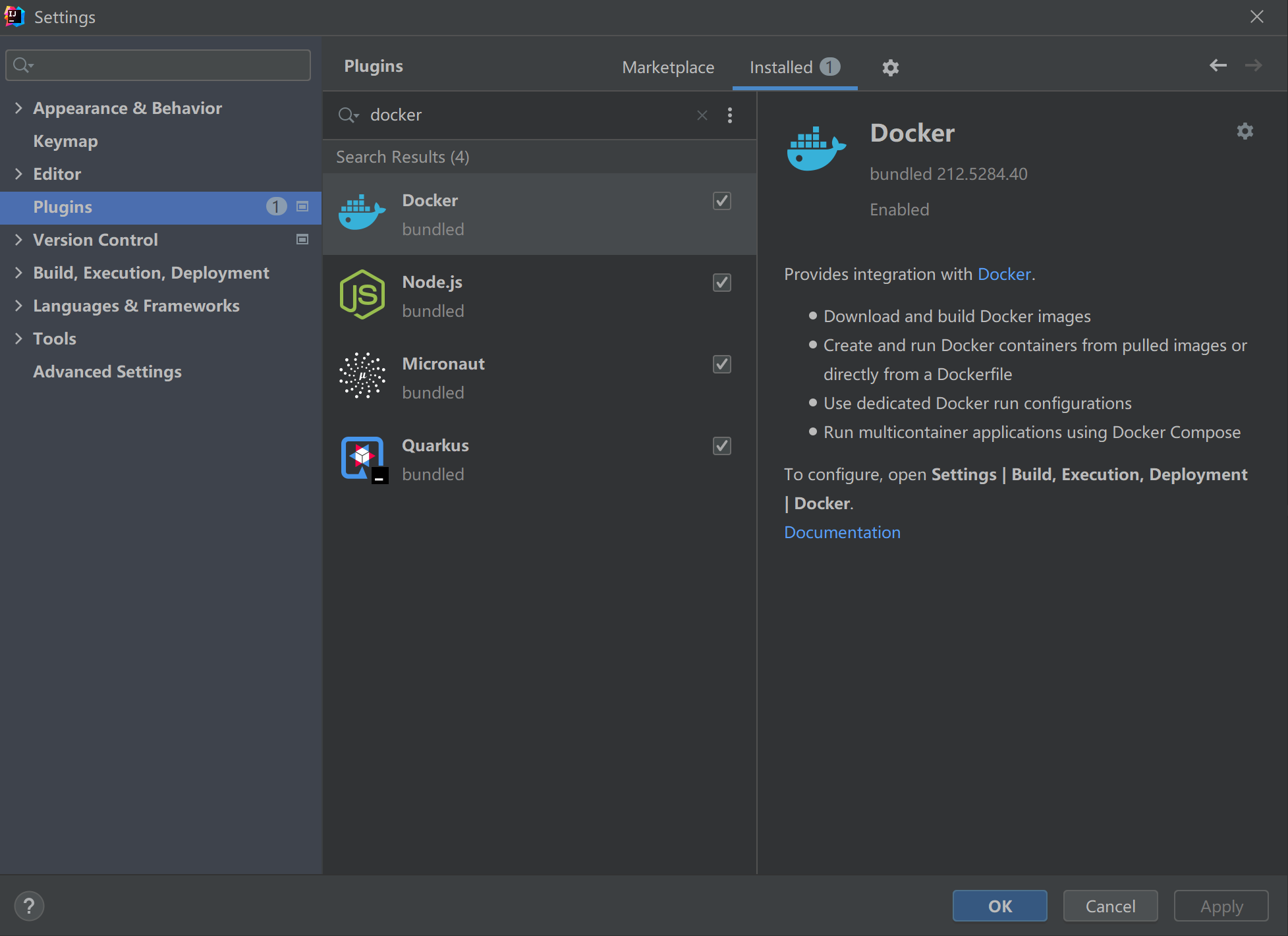Click the Quarkus plugin icon
1288x936 pixels.
(x=363, y=458)
